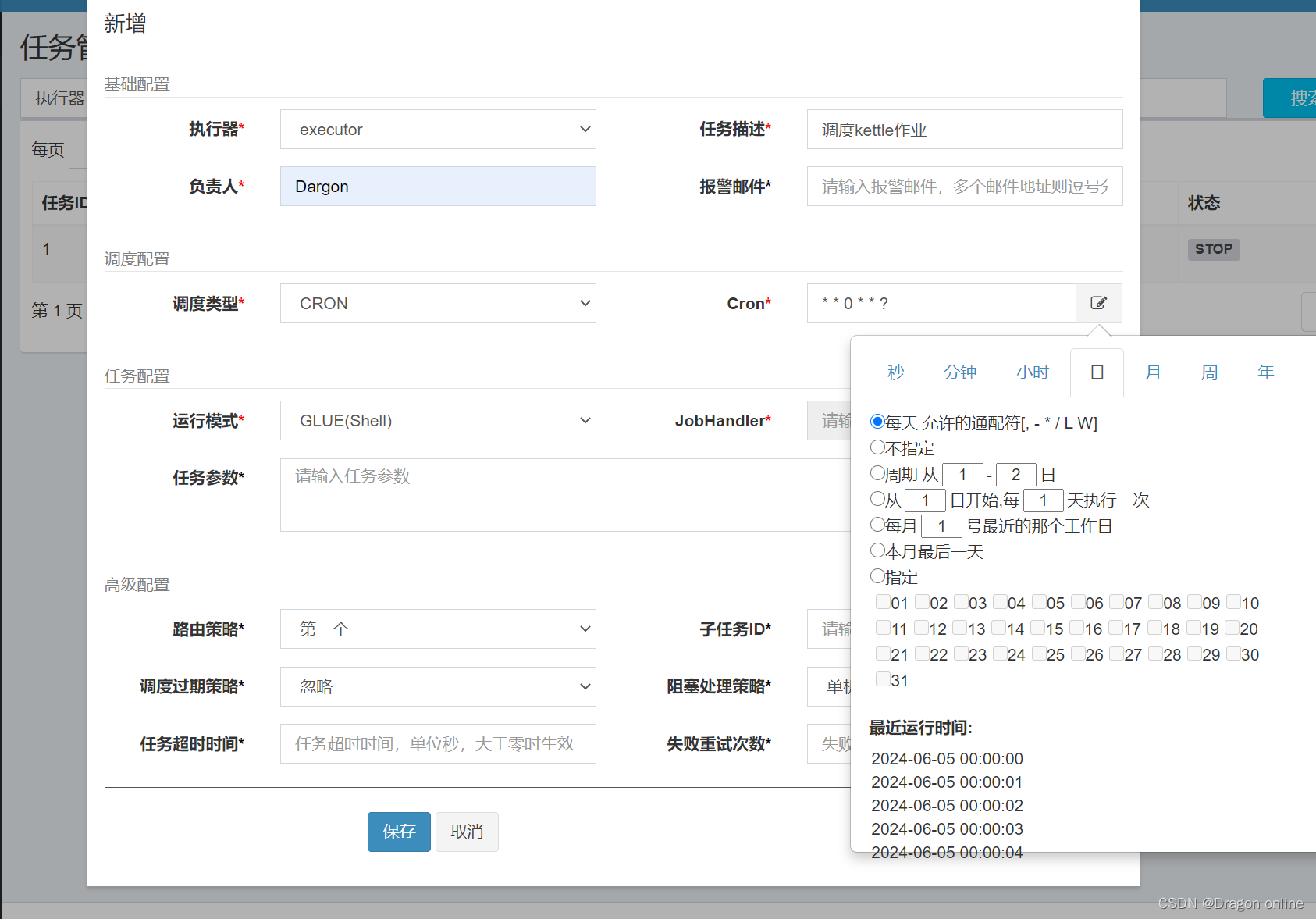Pick the 日开始,每 interval radio option
Screen dimensions: 1316x919
[x=877, y=499]
